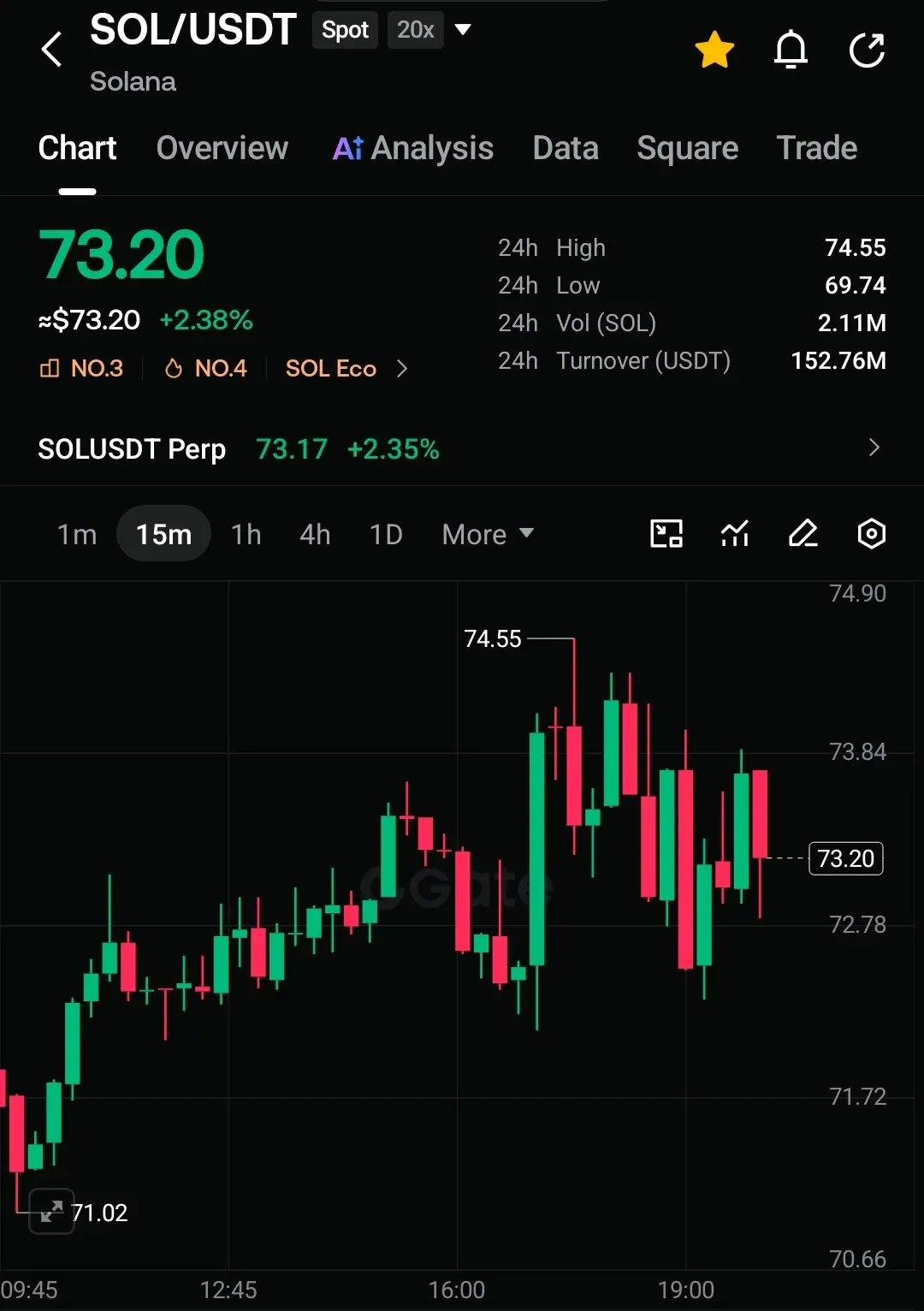924x1311 pixels.
Task: Tap the large 73.20 price
Action: pyautogui.click(x=121, y=255)
